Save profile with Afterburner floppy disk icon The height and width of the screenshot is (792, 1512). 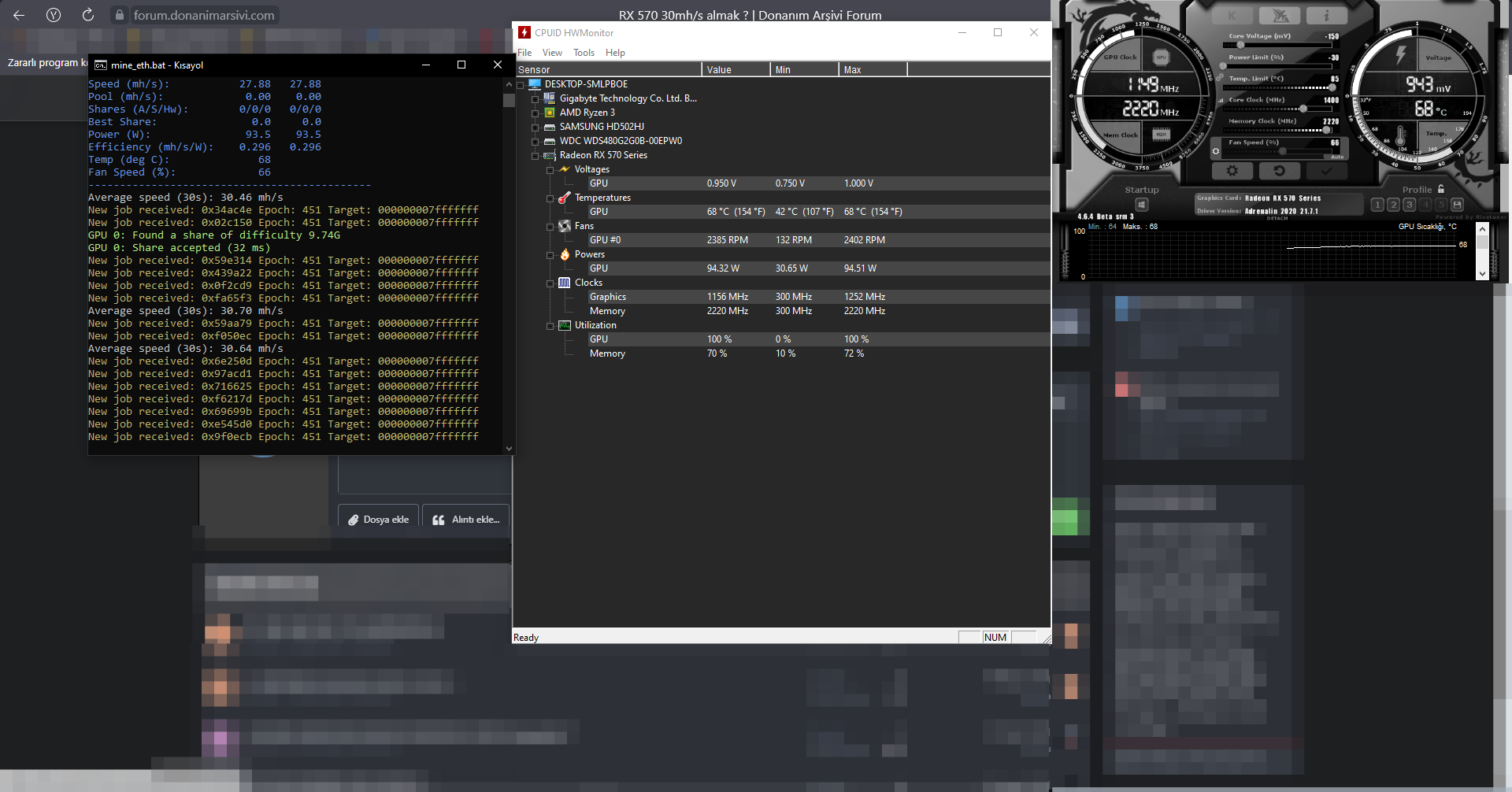(1457, 205)
